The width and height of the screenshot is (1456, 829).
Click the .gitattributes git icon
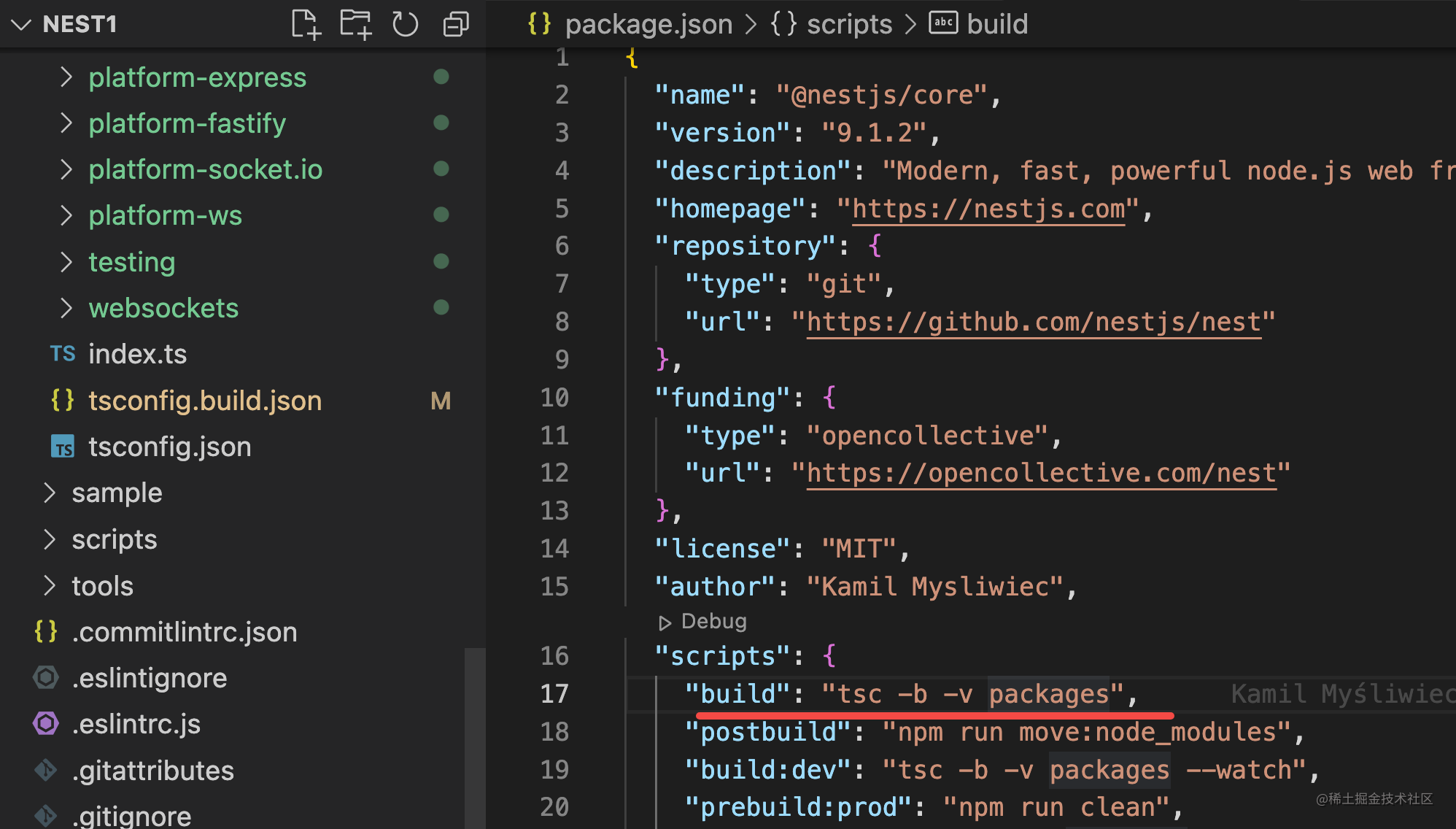point(46,771)
